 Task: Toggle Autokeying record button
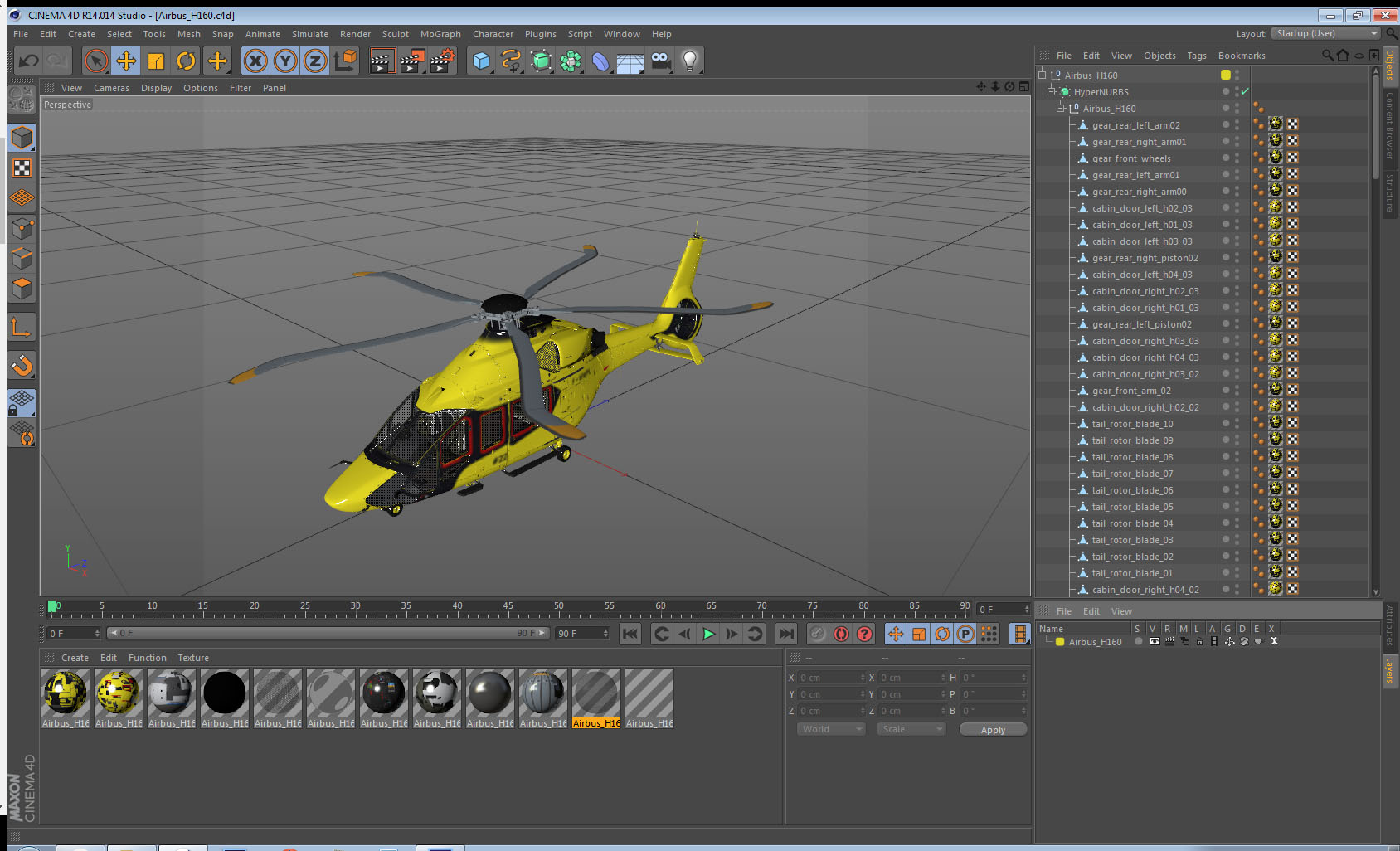coord(841,634)
